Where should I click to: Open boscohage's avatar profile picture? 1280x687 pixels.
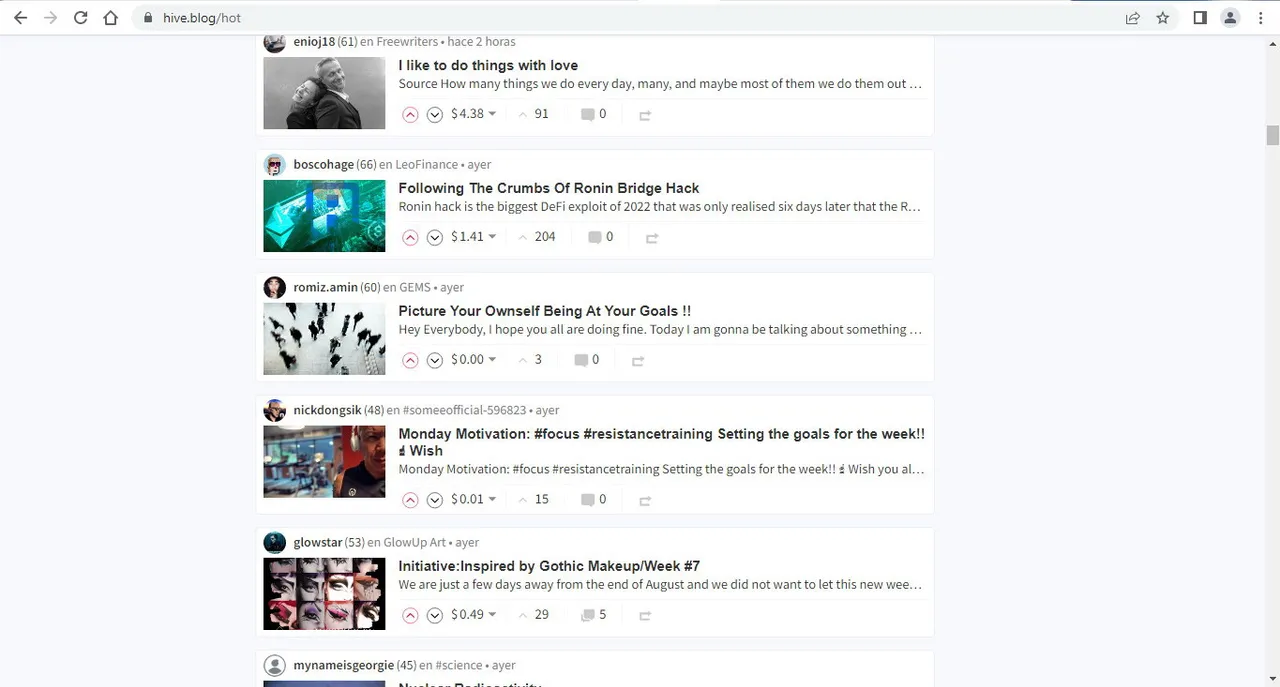pos(274,165)
